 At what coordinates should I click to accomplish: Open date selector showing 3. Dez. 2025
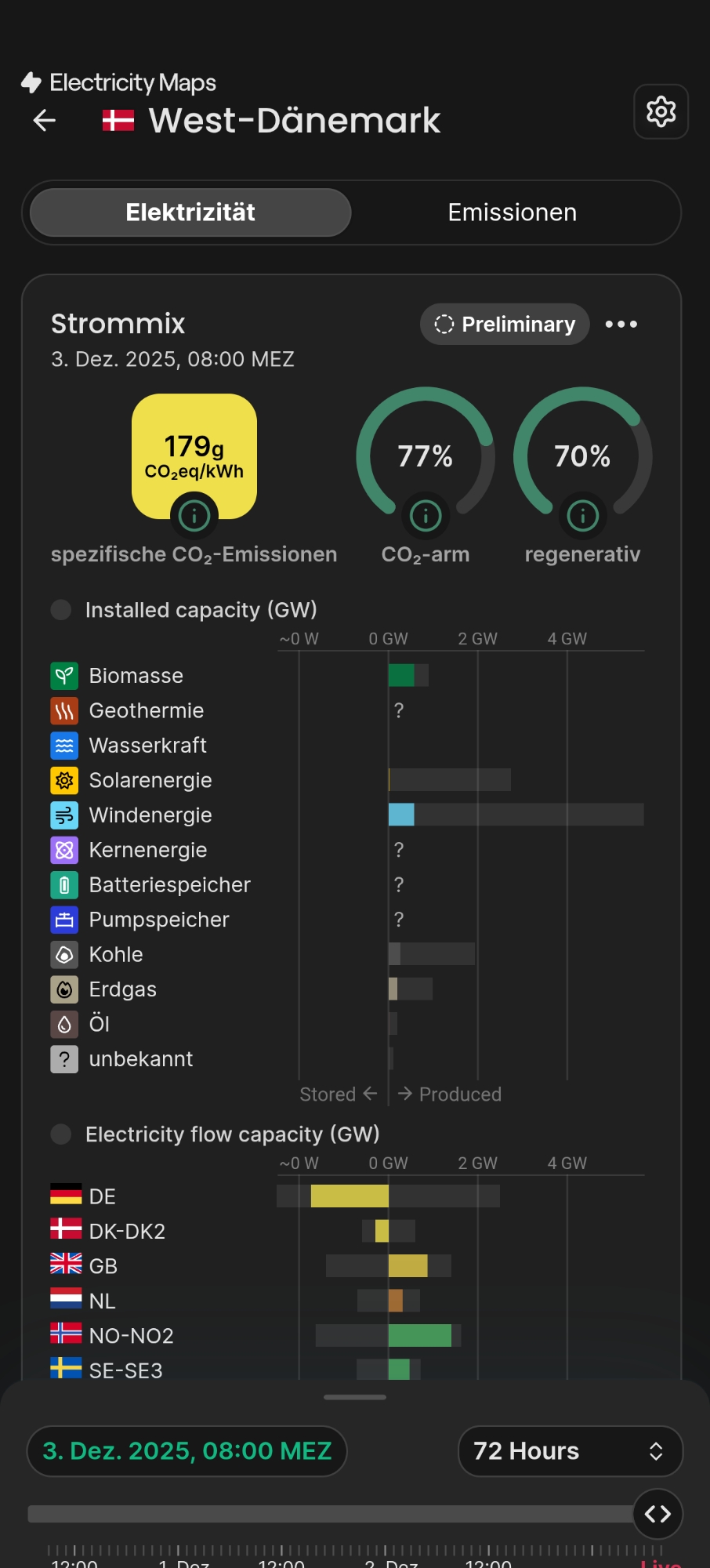pyautogui.click(x=187, y=1451)
